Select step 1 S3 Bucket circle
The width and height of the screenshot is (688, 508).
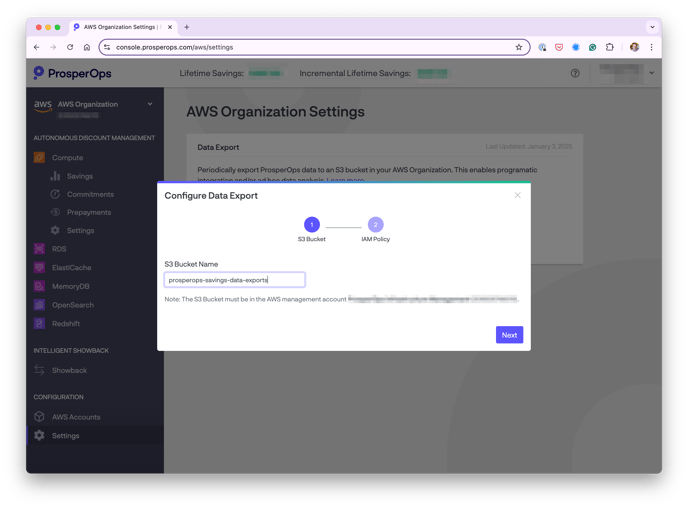312,225
